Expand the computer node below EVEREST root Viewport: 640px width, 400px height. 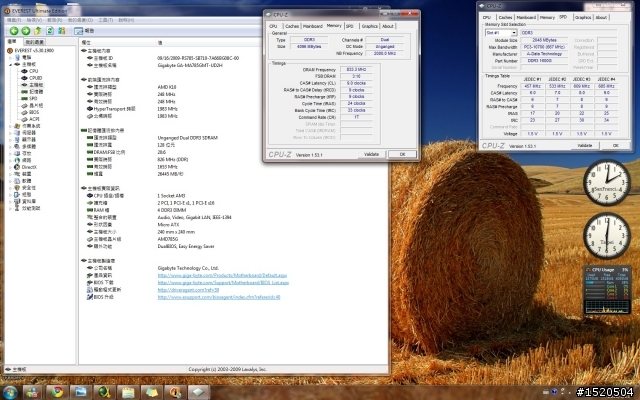coord(10,58)
